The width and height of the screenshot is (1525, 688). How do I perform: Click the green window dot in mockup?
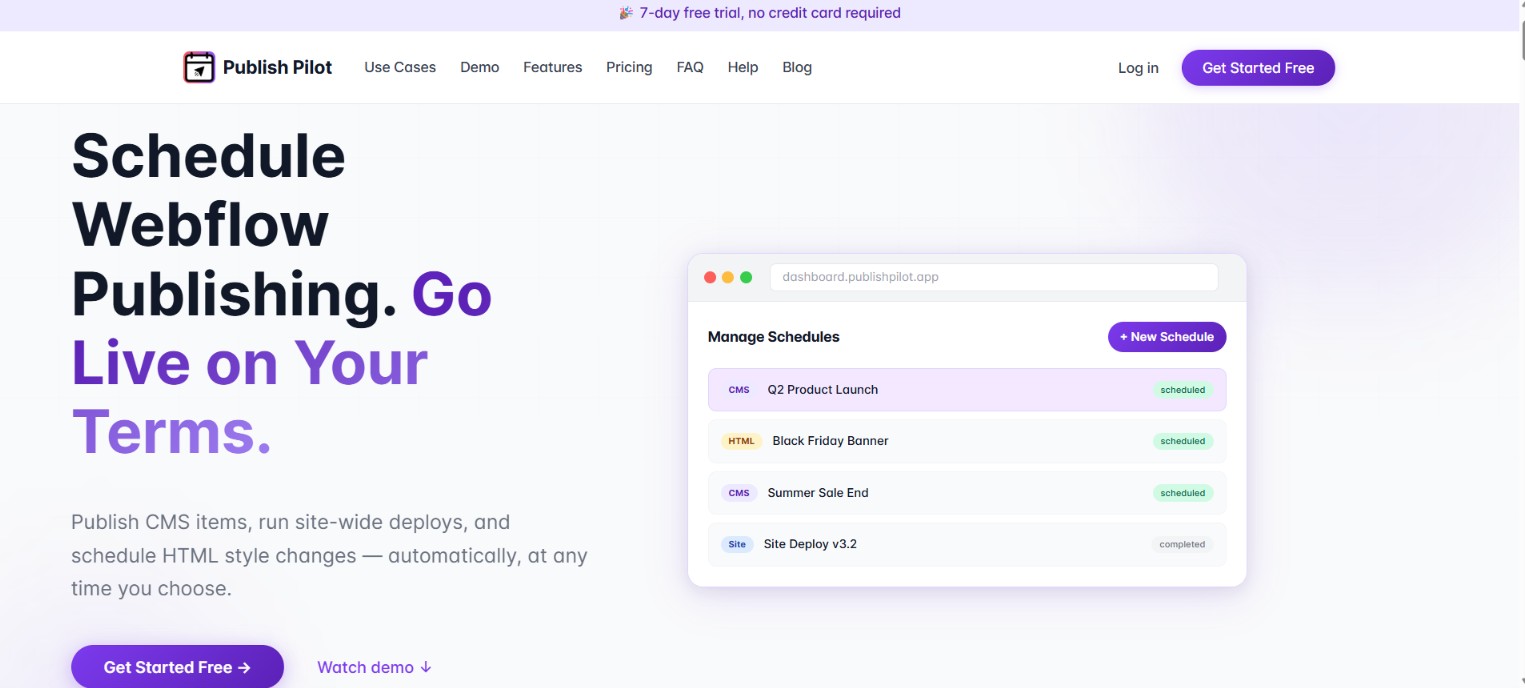(x=746, y=277)
